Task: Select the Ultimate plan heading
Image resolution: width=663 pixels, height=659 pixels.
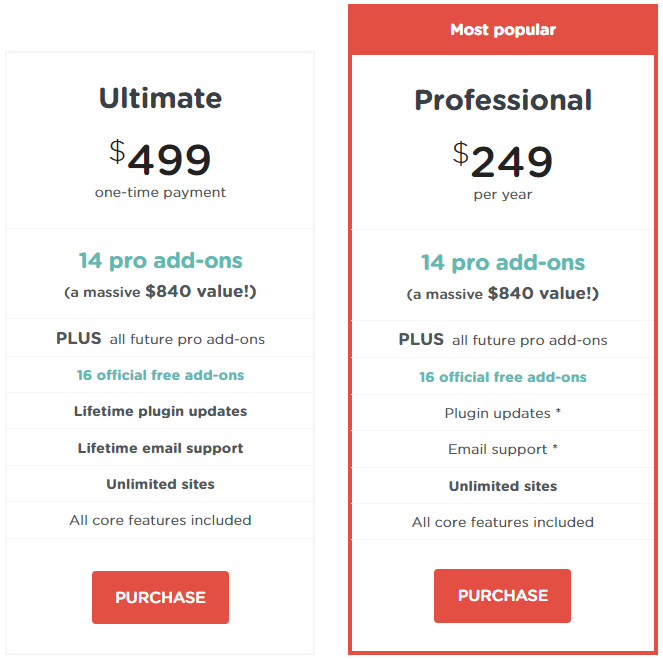Action: 160,98
